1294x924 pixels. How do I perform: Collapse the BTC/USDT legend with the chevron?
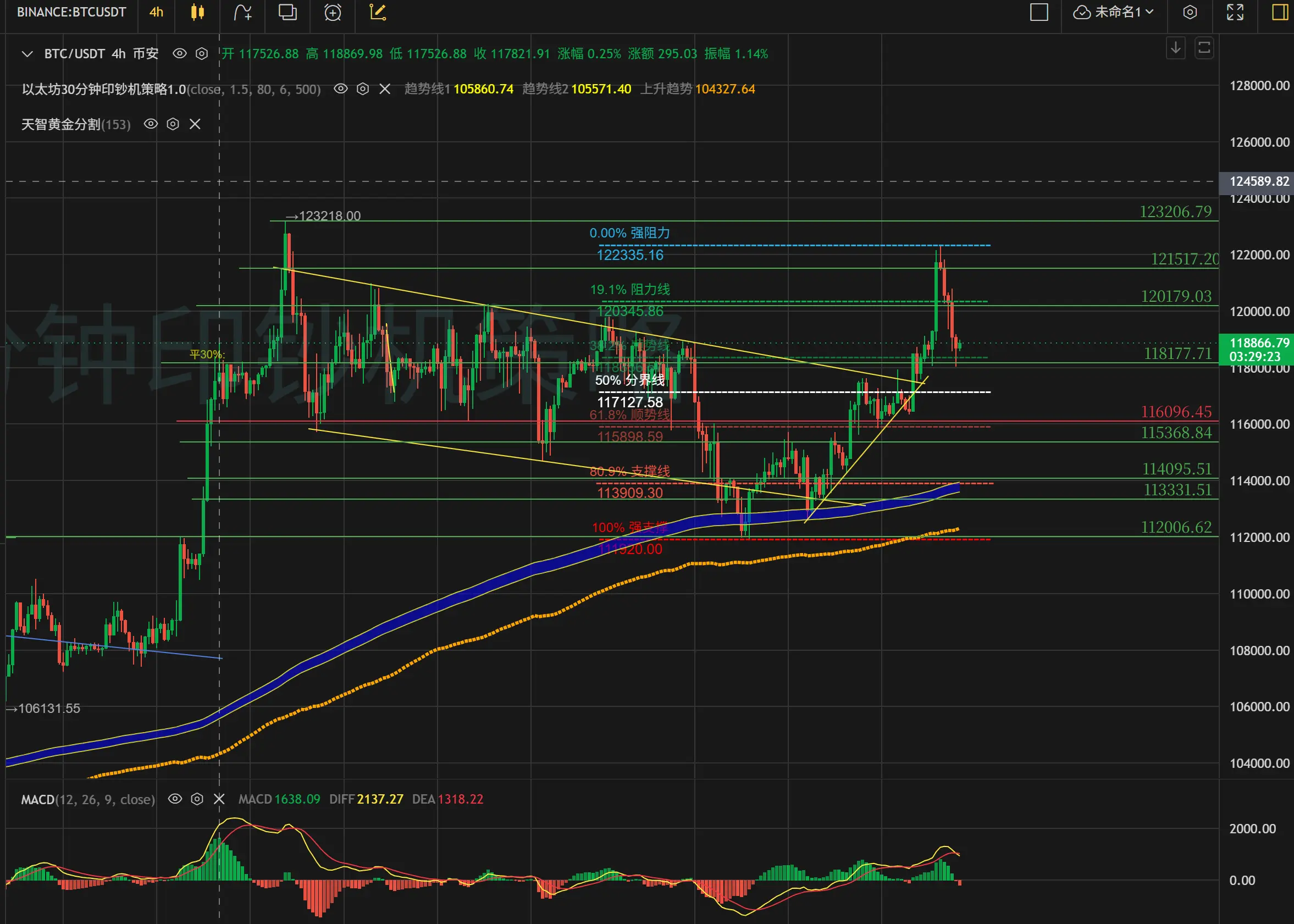(27, 54)
